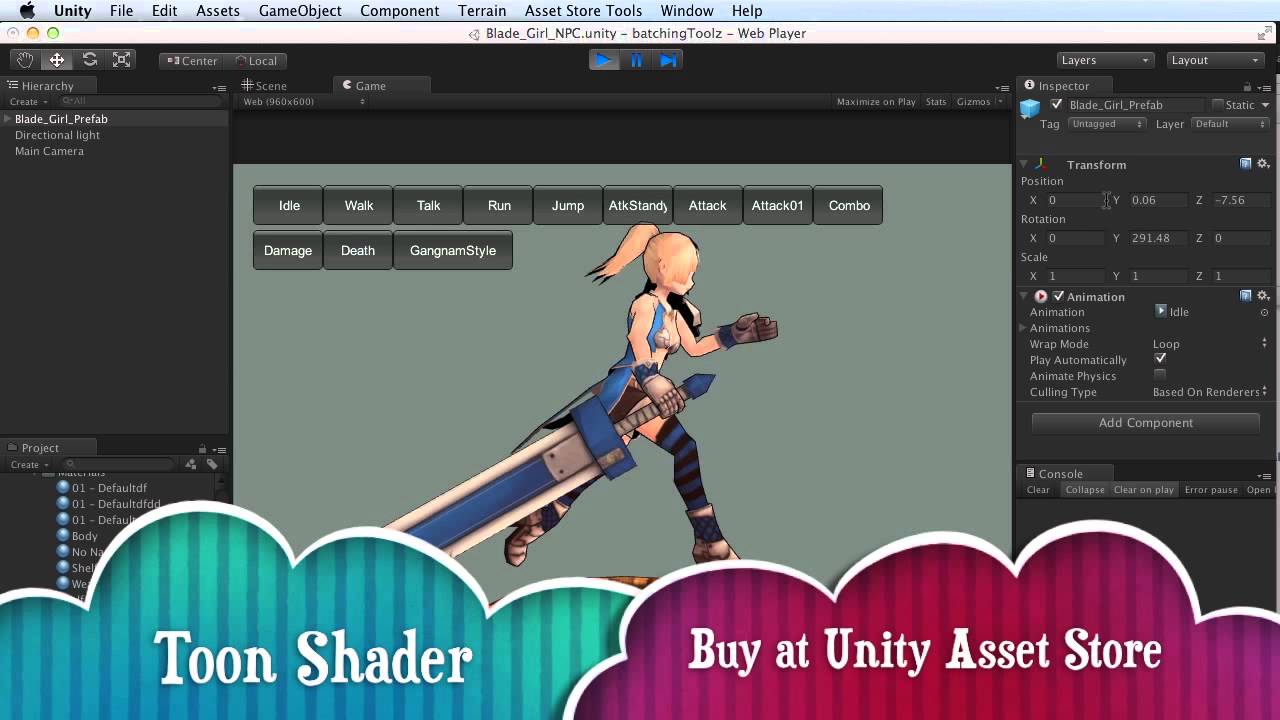1280x720 pixels.
Task: Toggle the Stats overlay
Action: coord(936,102)
